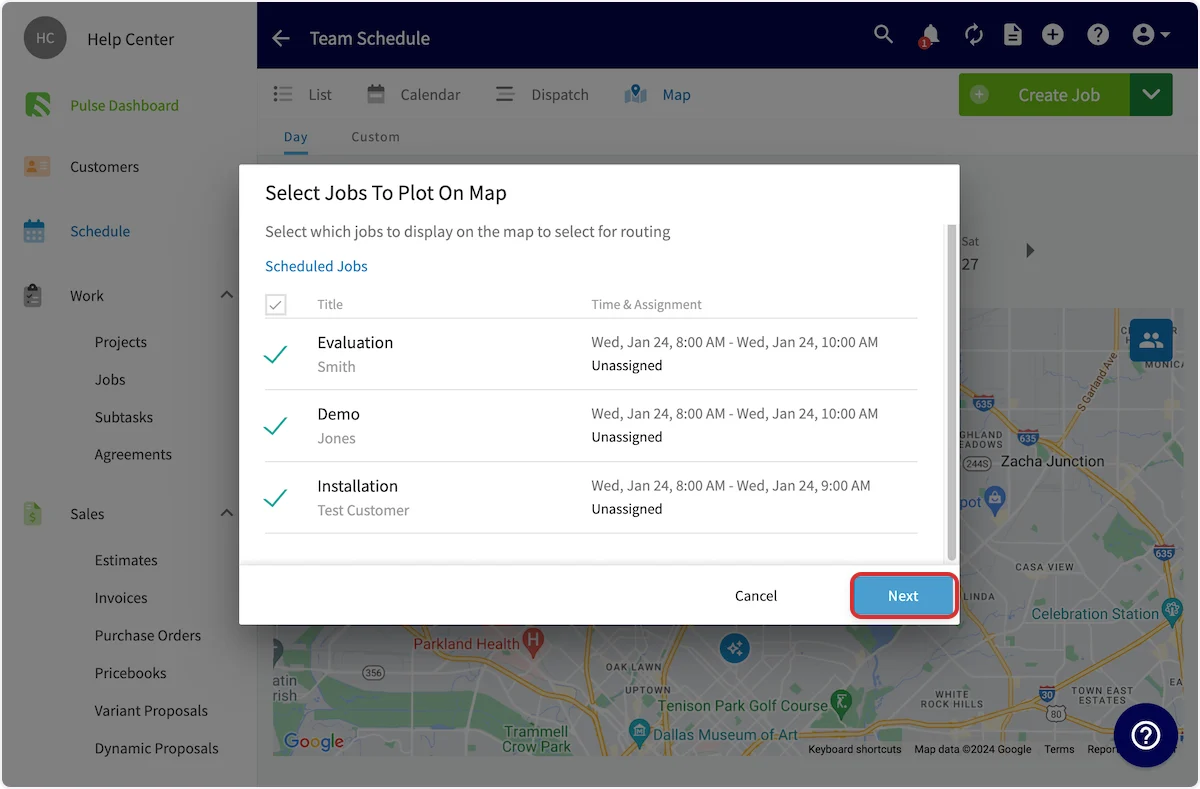The height and width of the screenshot is (789, 1200).
Task: Uncheck the Evaluation job checkmark
Action: [x=275, y=354]
